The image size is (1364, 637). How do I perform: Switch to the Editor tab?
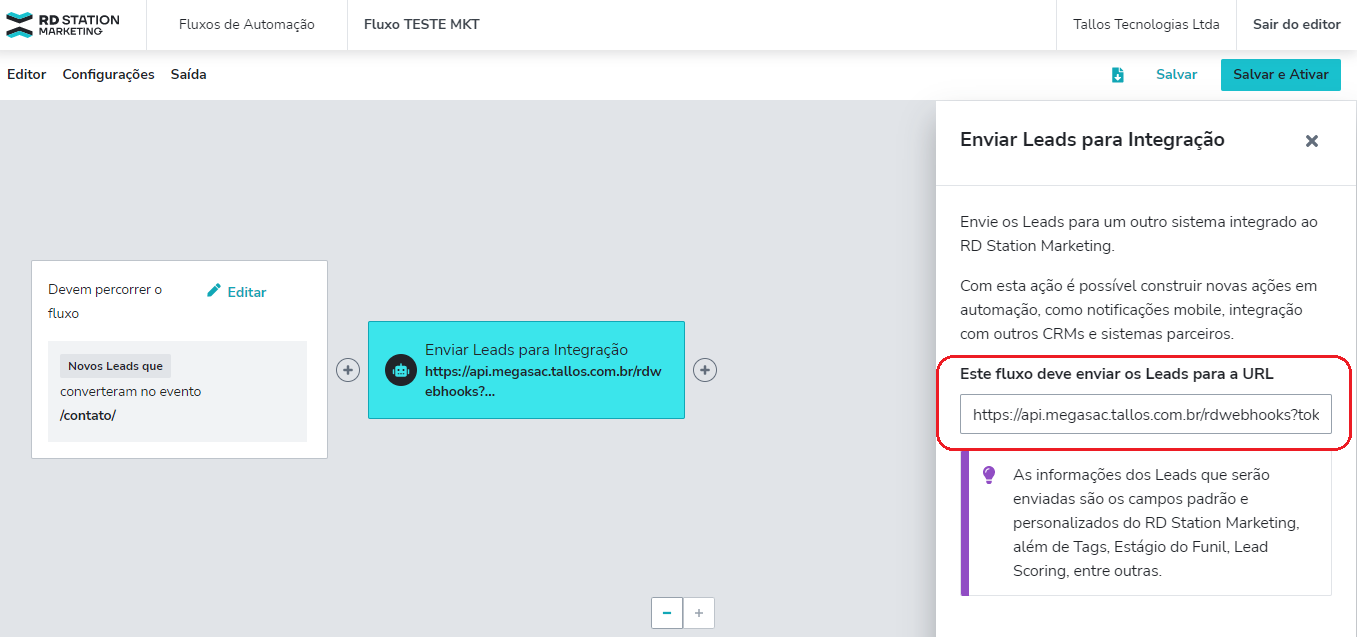click(x=27, y=74)
